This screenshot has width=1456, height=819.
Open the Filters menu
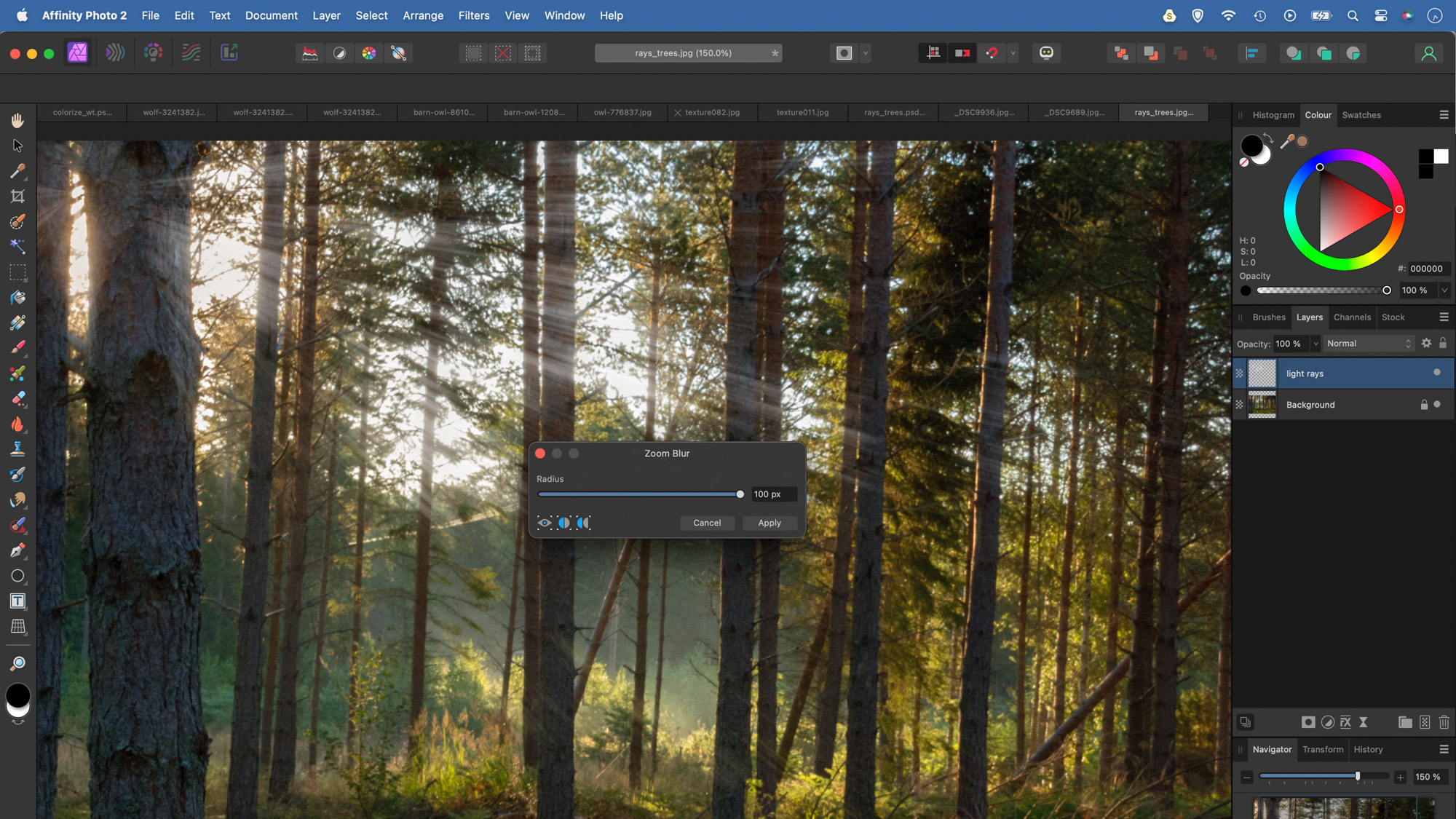[474, 15]
